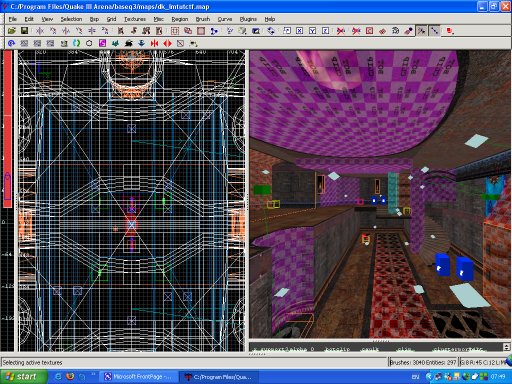Toggle the pressed diagonal line toolbar button
The height and width of the screenshot is (384, 512).
(435, 31)
